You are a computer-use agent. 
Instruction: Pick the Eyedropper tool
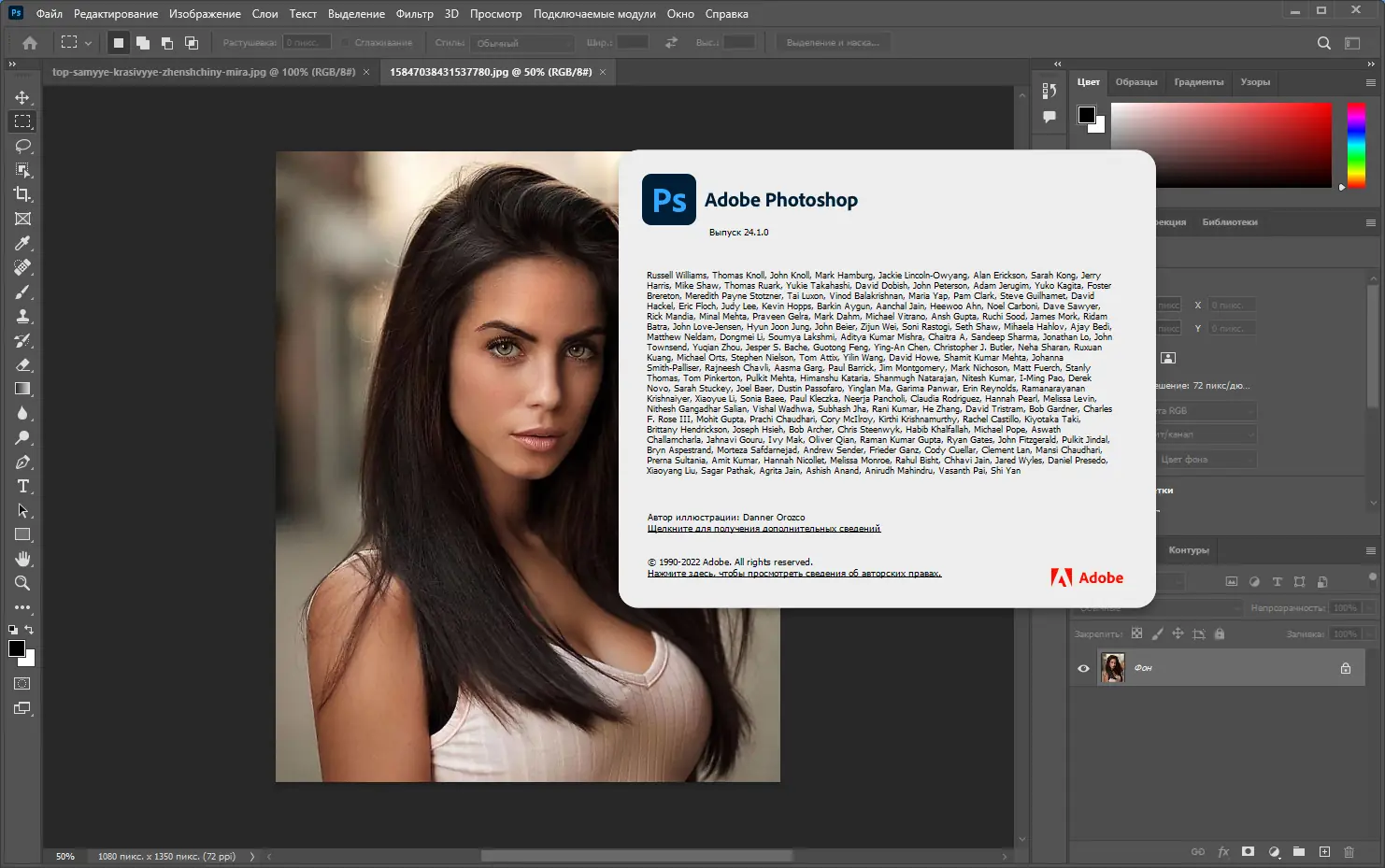(22, 243)
